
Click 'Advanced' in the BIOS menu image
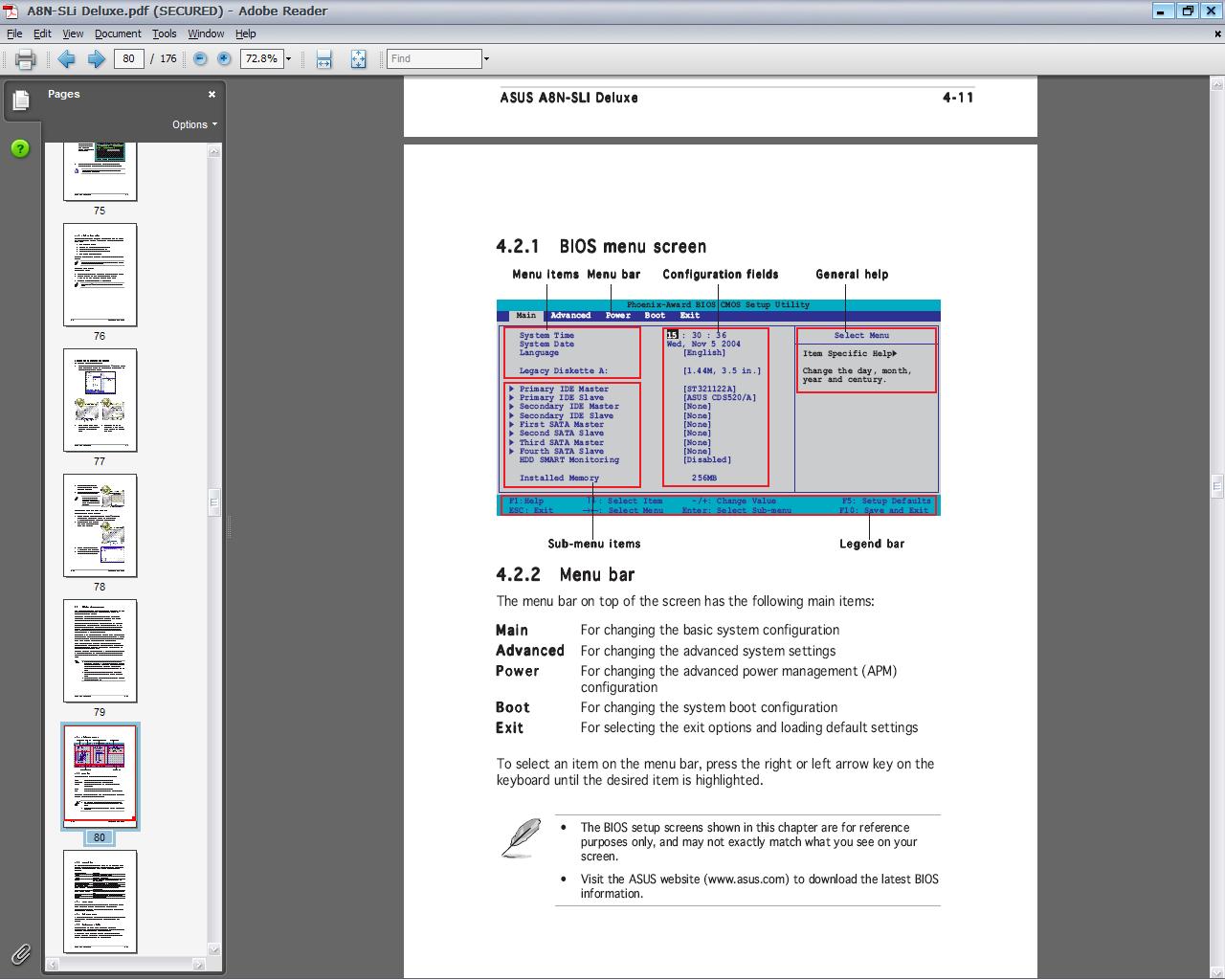[570, 315]
